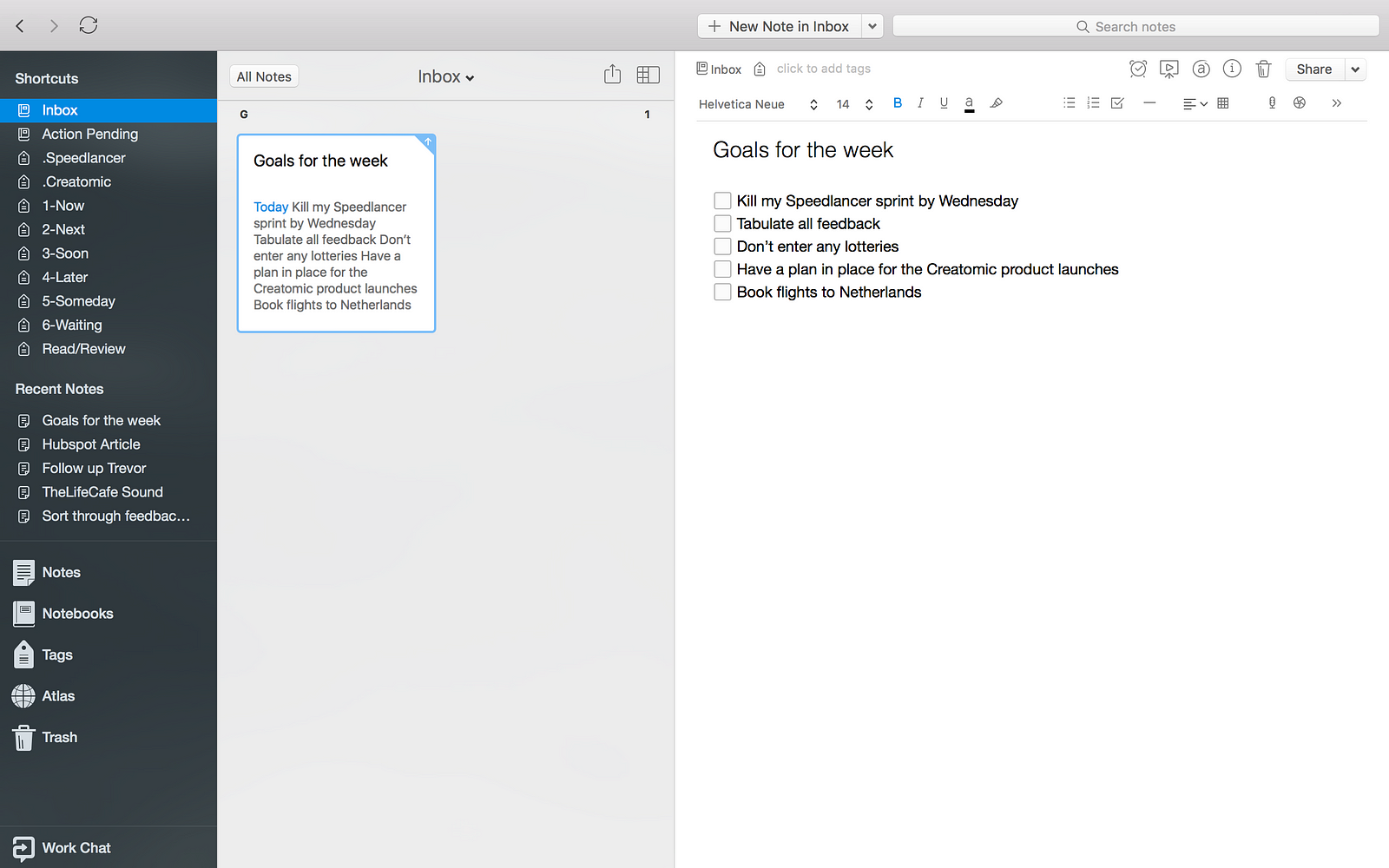Image resolution: width=1389 pixels, height=868 pixels.
Task: Check 'Don't enter any lotteries' checkbox
Action: (x=722, y=247)
